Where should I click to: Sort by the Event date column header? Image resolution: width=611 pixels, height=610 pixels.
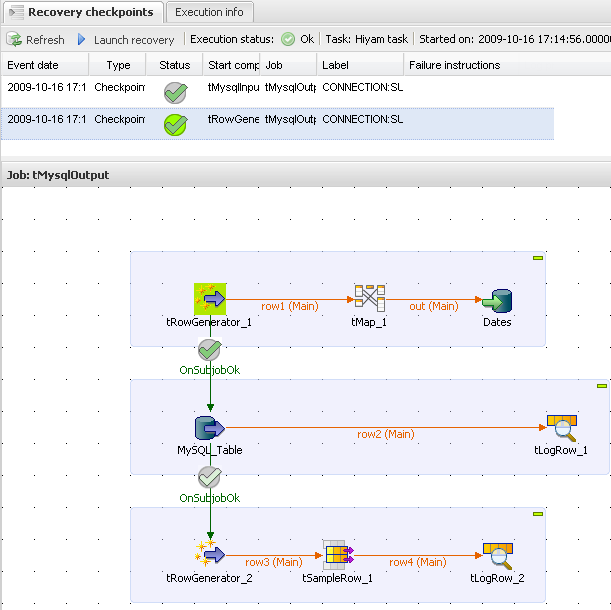click(45, 65)
